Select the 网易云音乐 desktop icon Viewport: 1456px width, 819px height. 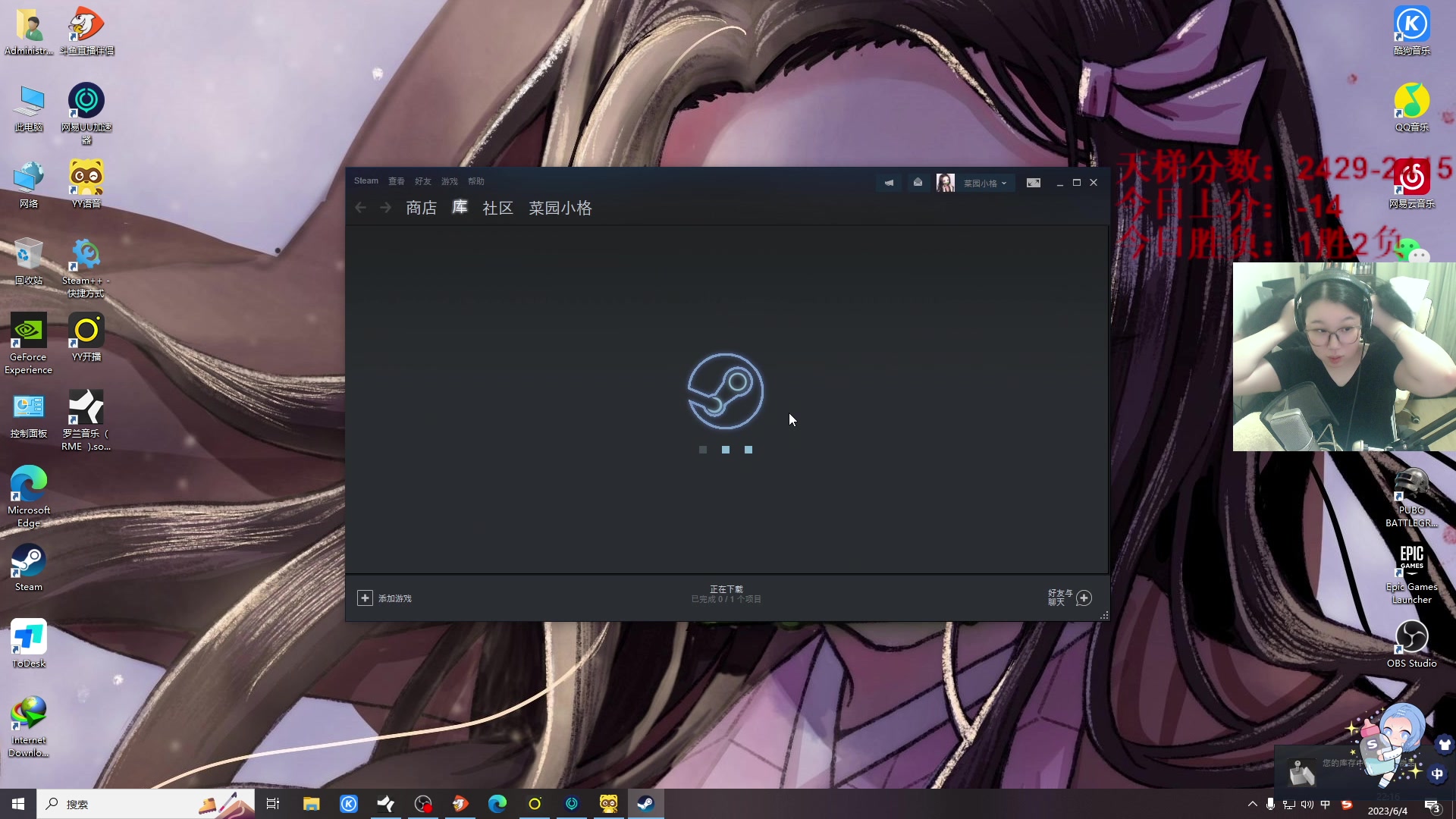coord(1412,184)
